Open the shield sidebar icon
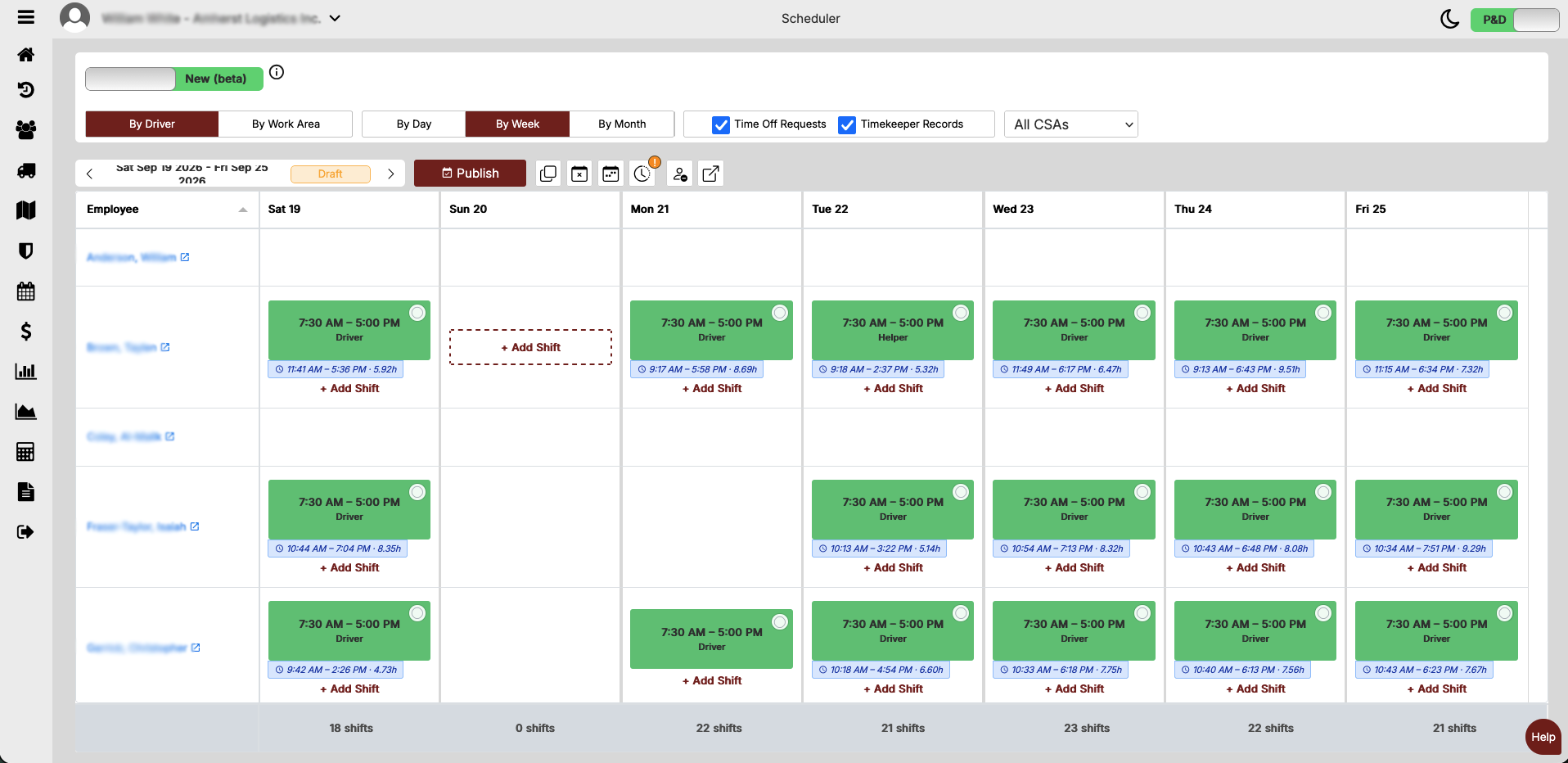The height and width of the screenshot is (763, 1568). coord(26,251)
